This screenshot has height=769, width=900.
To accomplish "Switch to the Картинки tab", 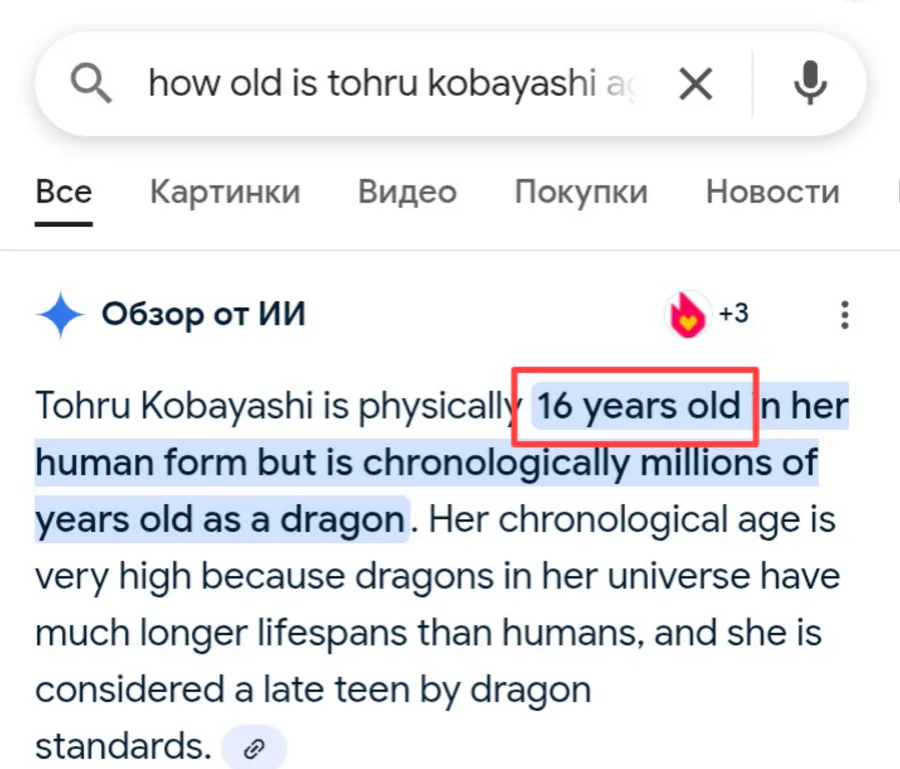I will 225,192.
